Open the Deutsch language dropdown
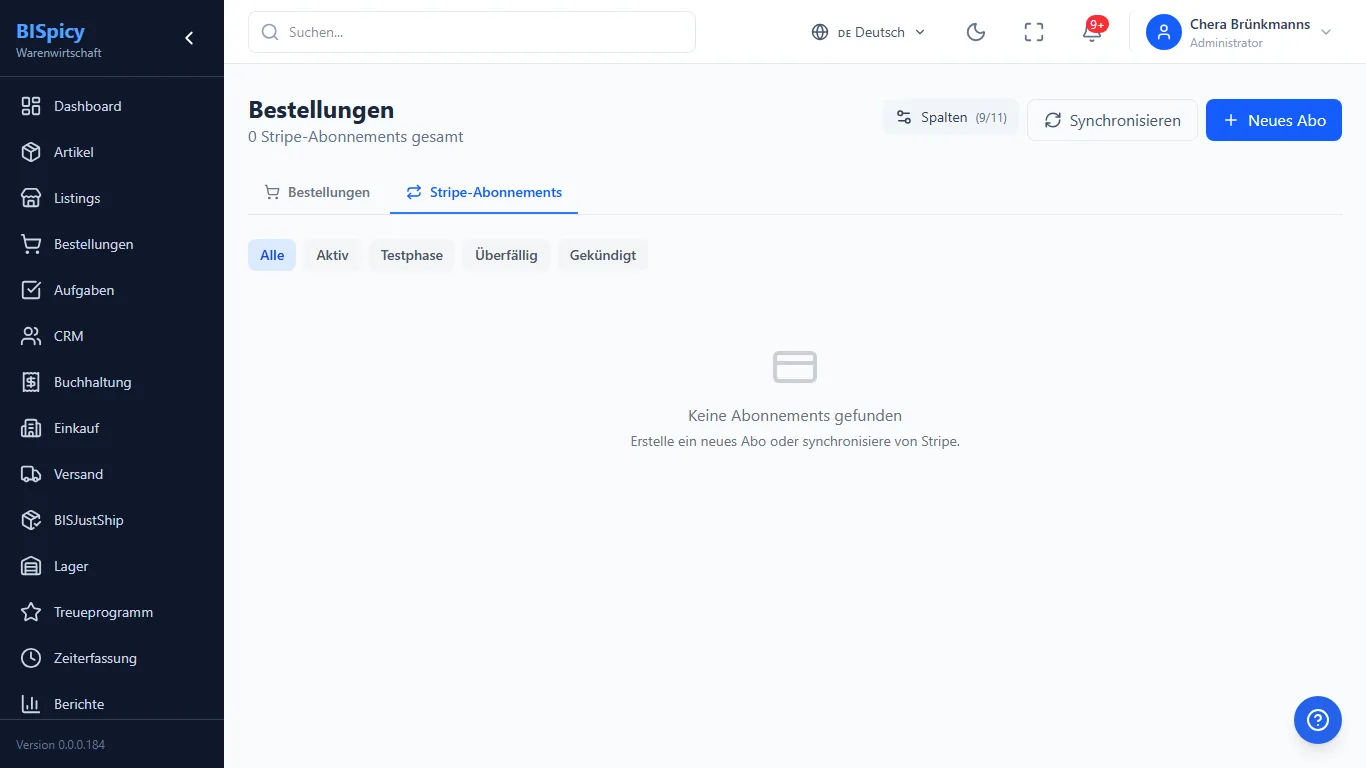Viewport: 1366px width, 768px height. (x=868, y=32)
